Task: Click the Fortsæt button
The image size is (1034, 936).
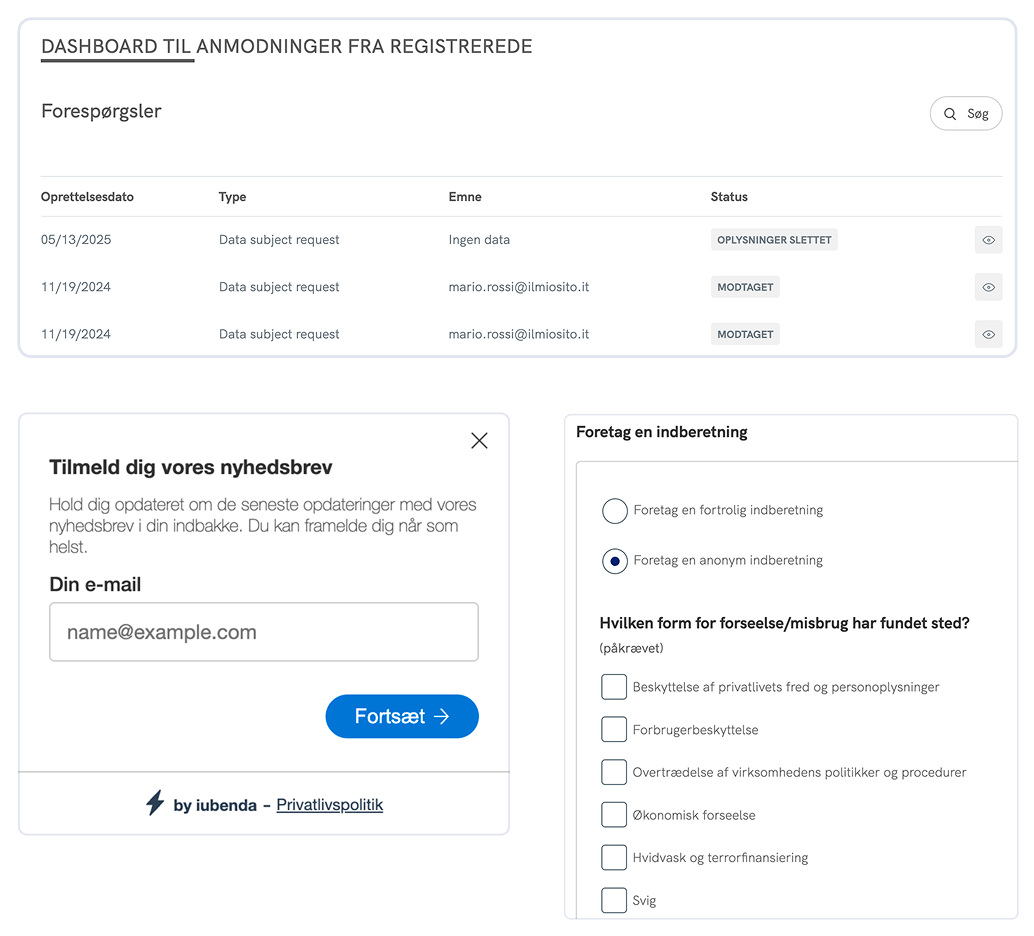Action: tap(402, 717)
